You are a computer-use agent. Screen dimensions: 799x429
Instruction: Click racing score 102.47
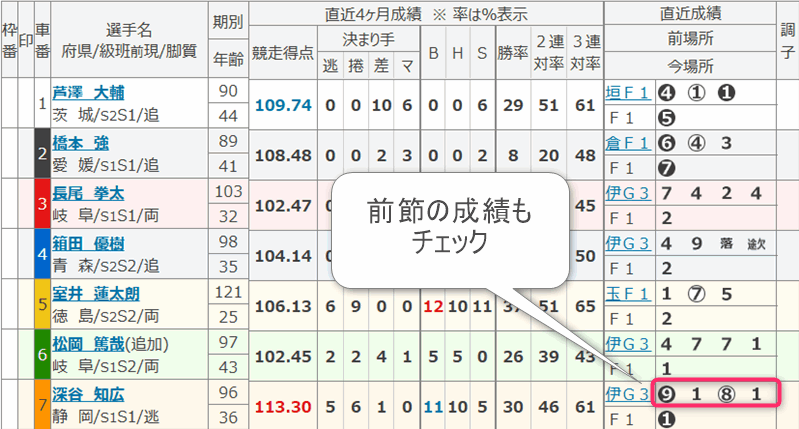click(283, 206)
